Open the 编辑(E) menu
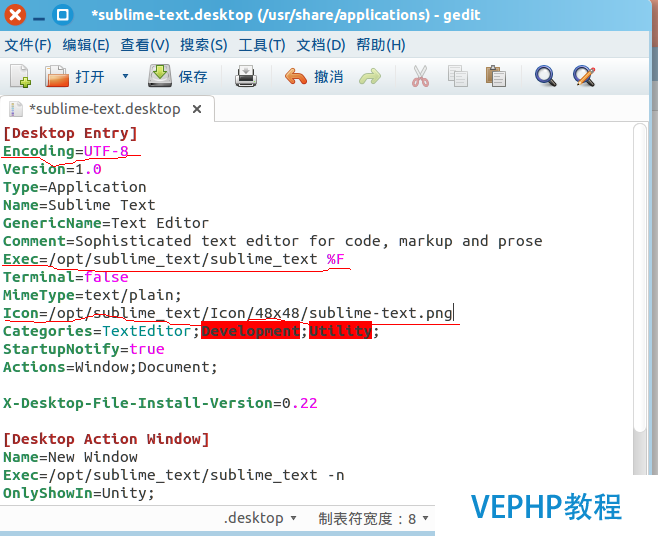Viewport: 658px width, 536px height. point(86,45)
